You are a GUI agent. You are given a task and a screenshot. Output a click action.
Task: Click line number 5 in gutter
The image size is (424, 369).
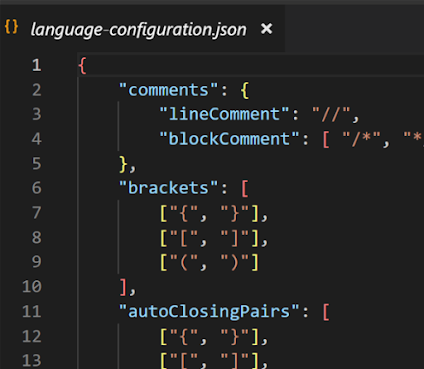37,164
